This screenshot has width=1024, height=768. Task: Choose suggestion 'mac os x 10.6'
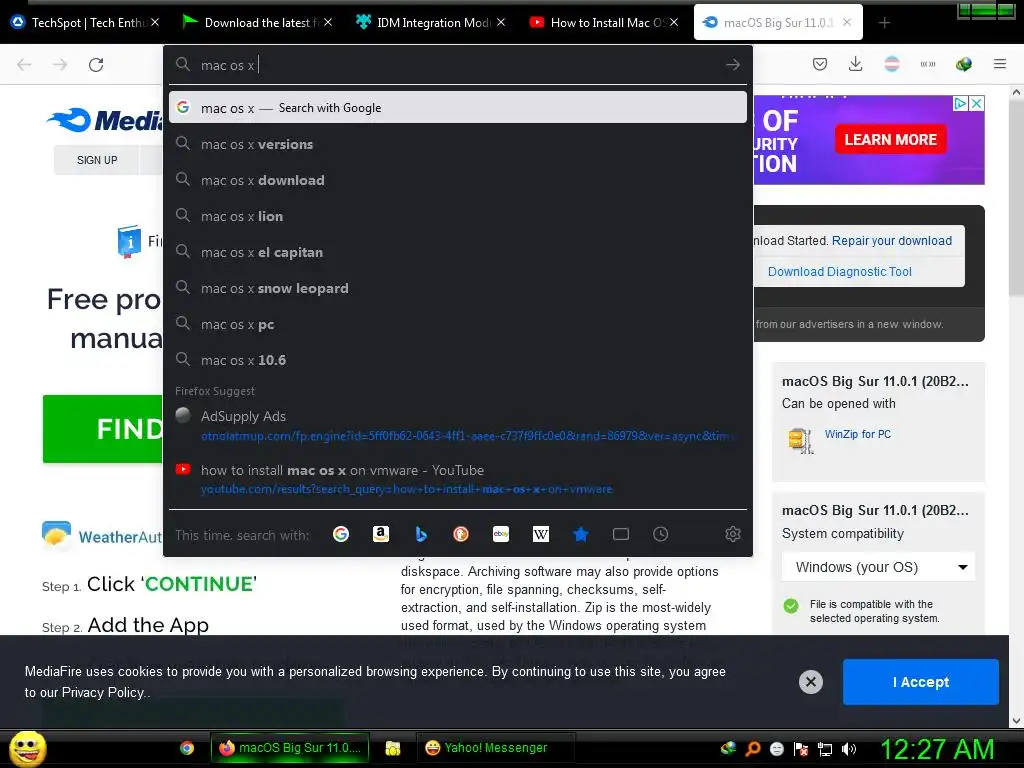pos(458,360)
